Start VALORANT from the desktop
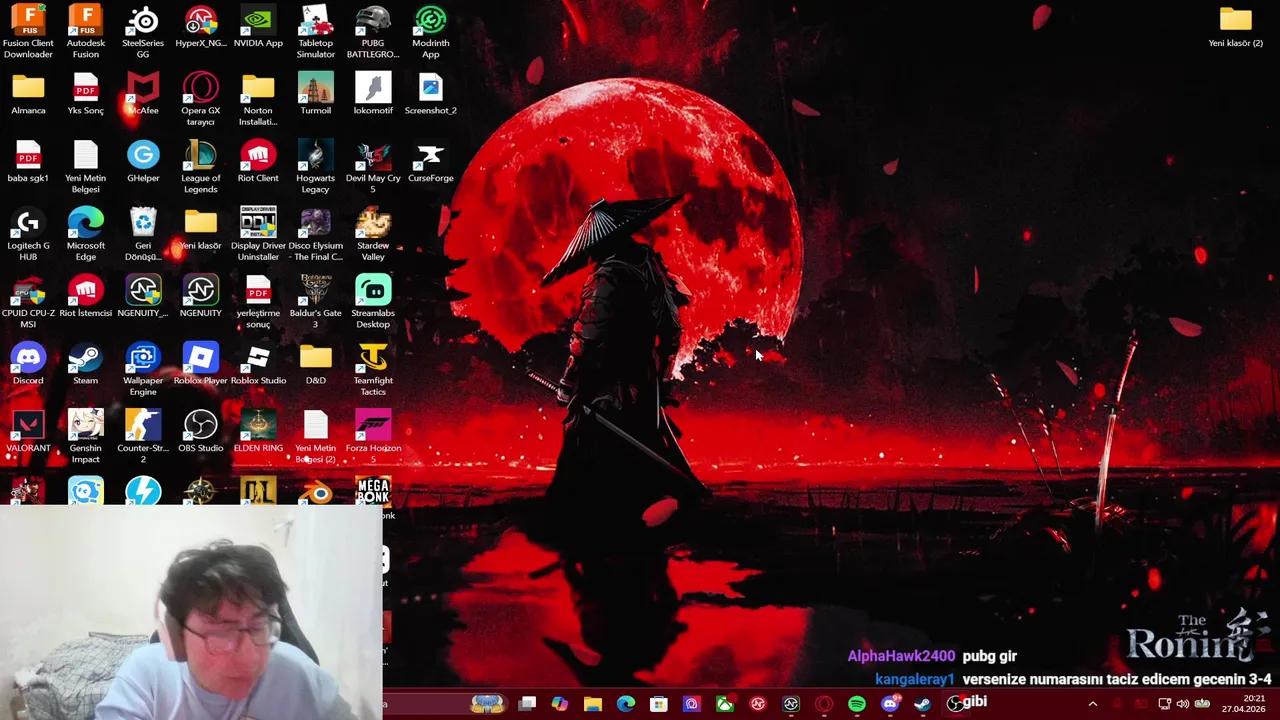The height and width of the screenshot is (720, 1280). 28,432
